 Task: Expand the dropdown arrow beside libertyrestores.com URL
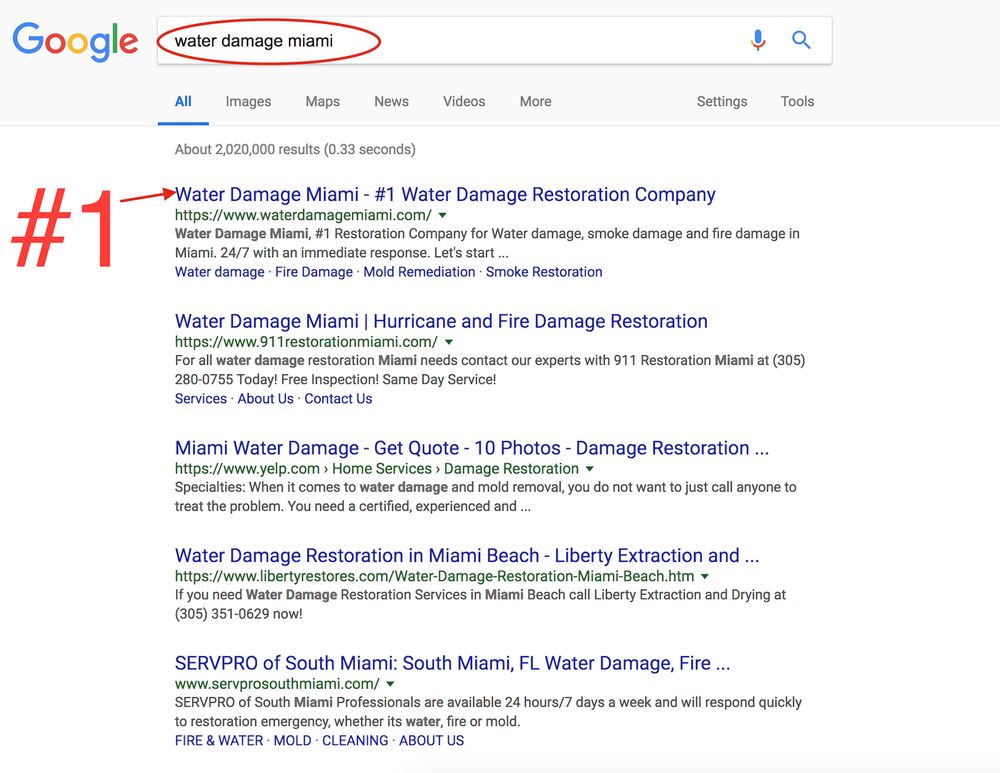705,577
